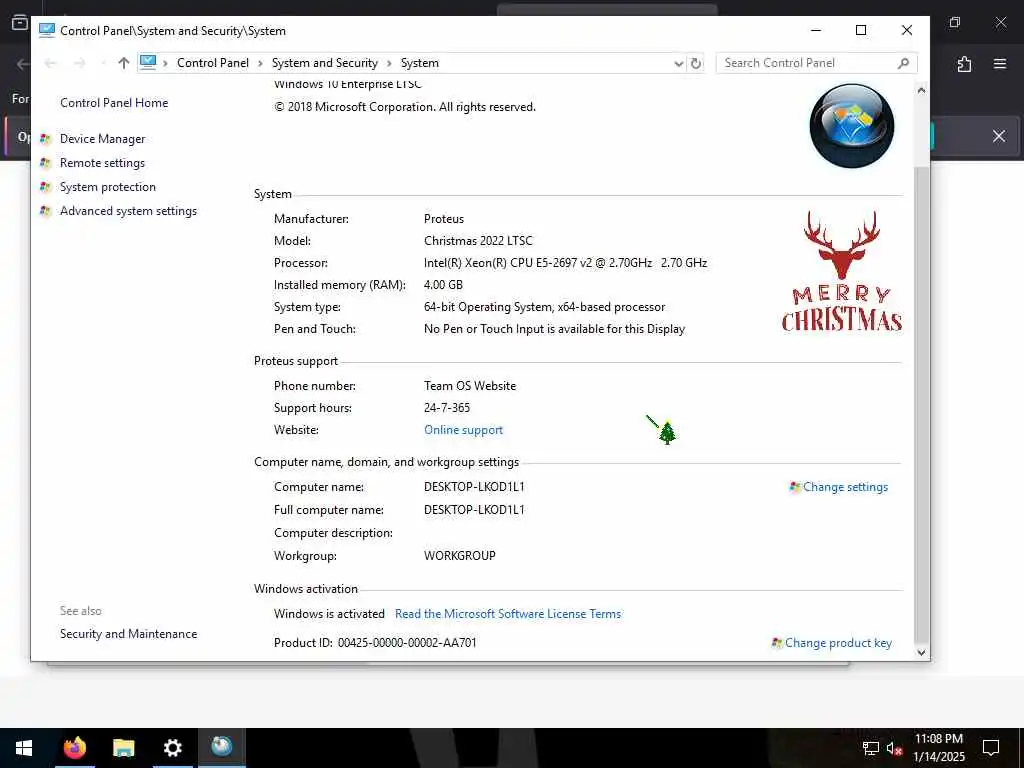Open Firefox from the taskbar
The height and width of the screenshot is (768, 1024).
pos(74,748)
